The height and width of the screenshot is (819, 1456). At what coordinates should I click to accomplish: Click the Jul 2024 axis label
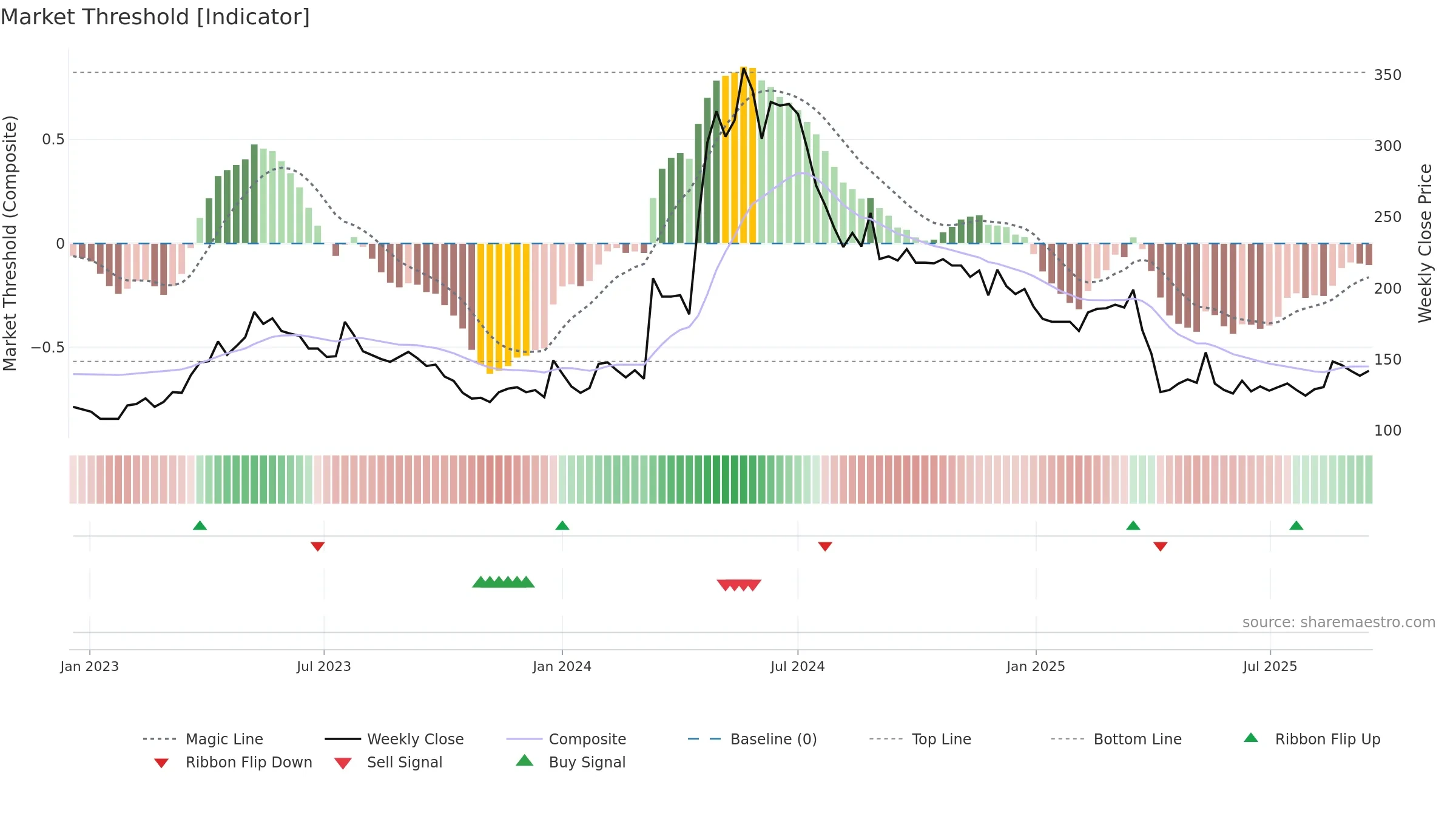798,666
